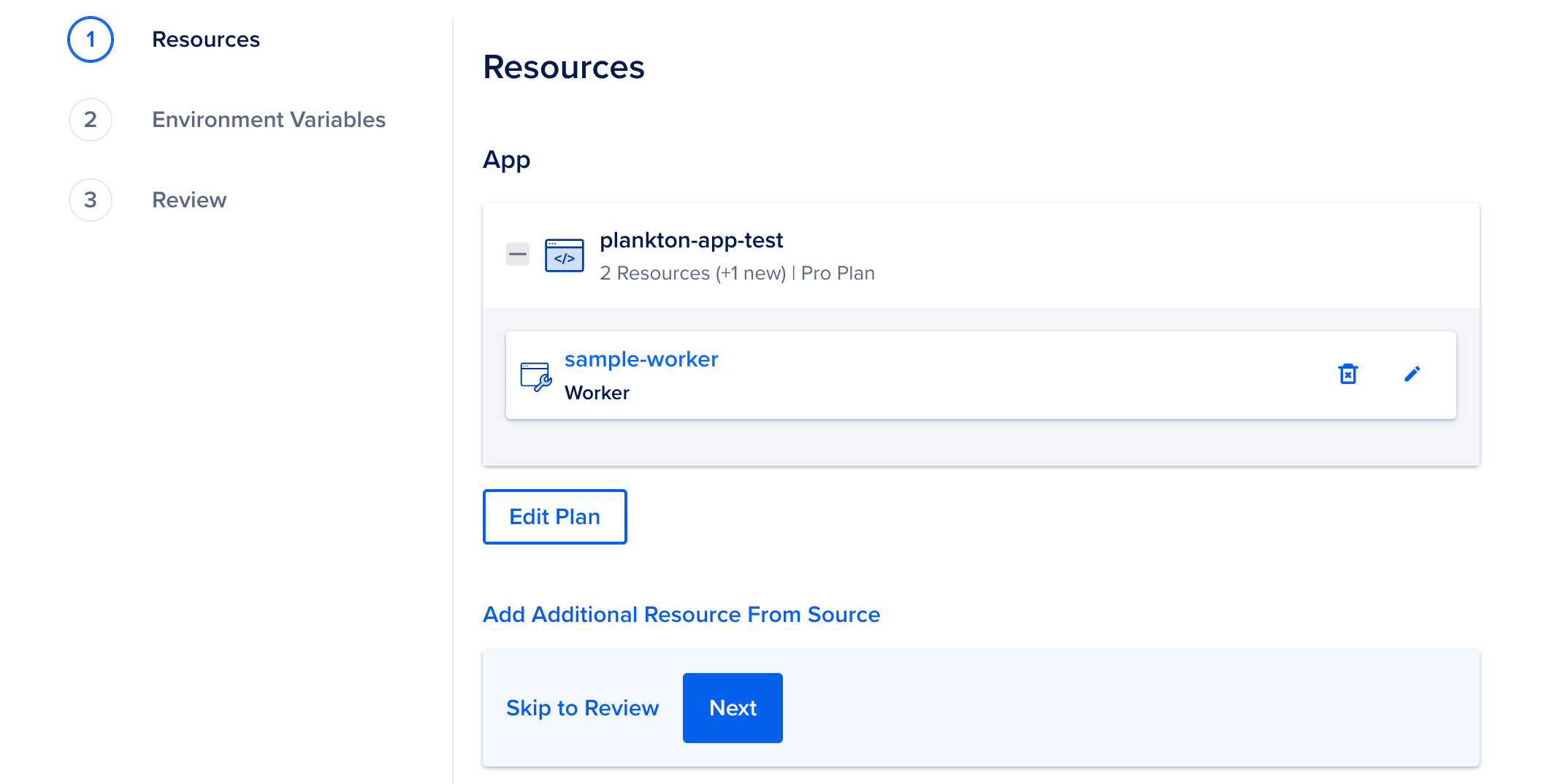Open Add Additional Resource From Source
1560x784 pixels.
point(681,615)
